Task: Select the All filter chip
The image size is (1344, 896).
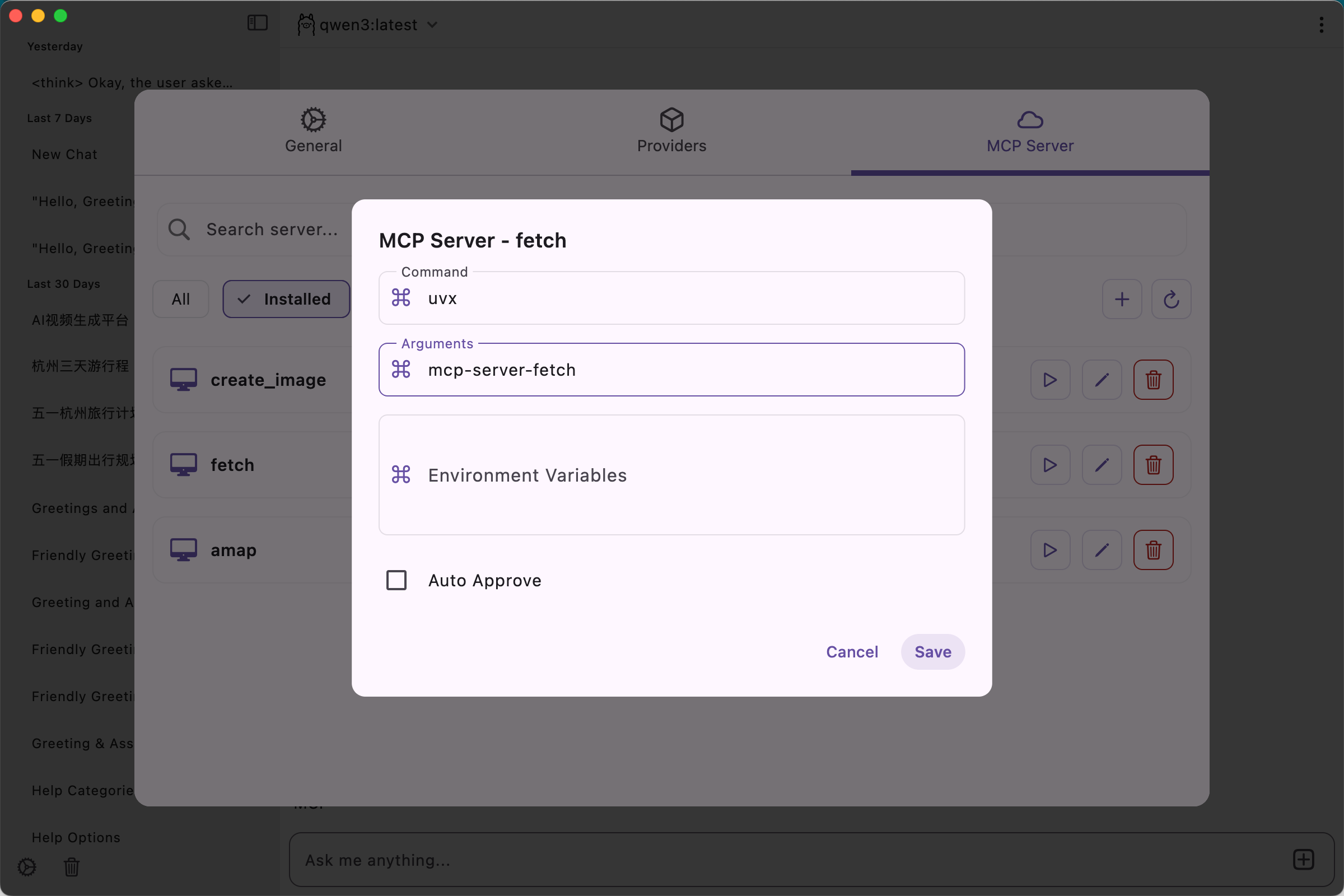Action: pyautogui.click(x=180, y=299)
